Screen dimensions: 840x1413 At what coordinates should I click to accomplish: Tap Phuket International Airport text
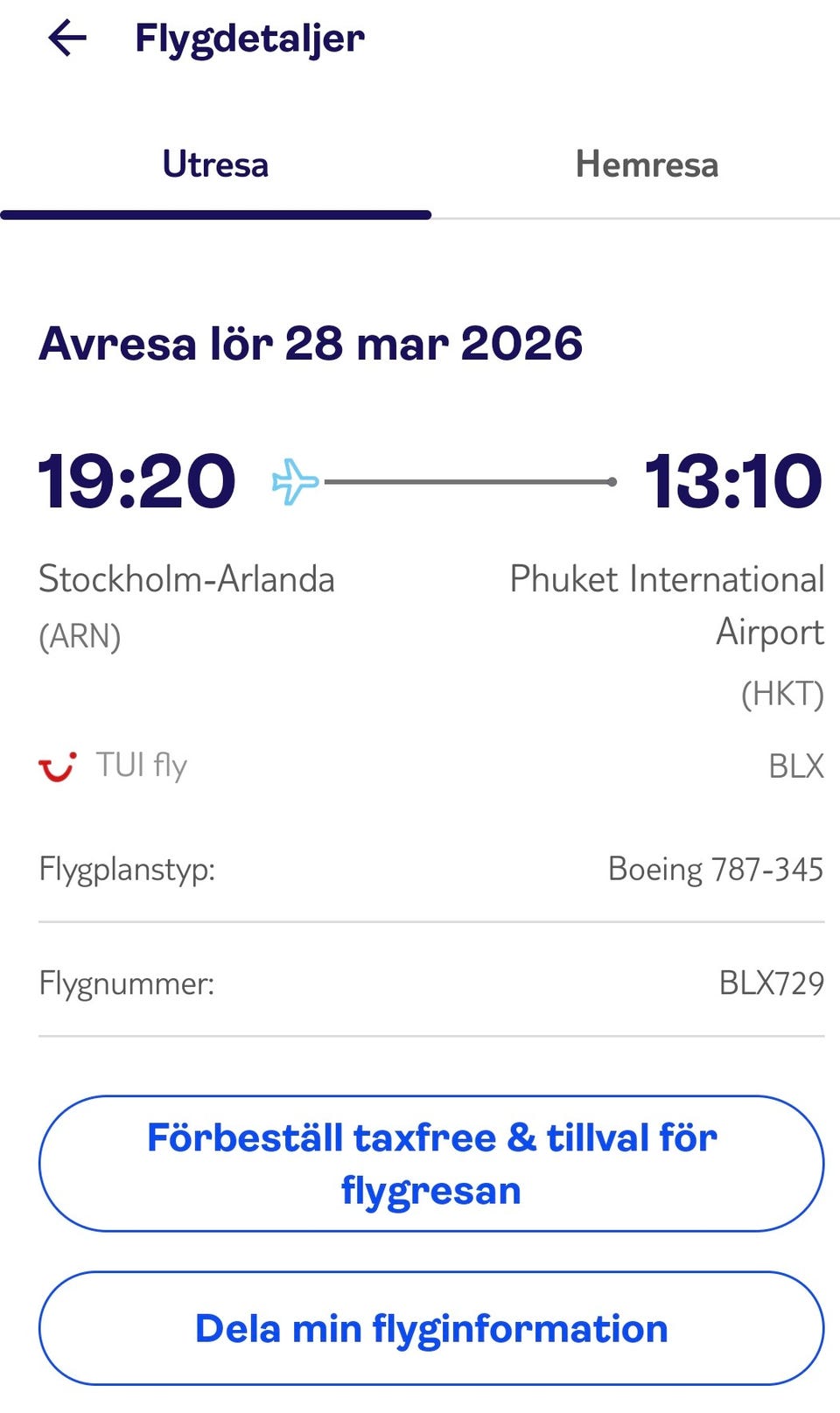pyautogui.click(x=667, y=604)
